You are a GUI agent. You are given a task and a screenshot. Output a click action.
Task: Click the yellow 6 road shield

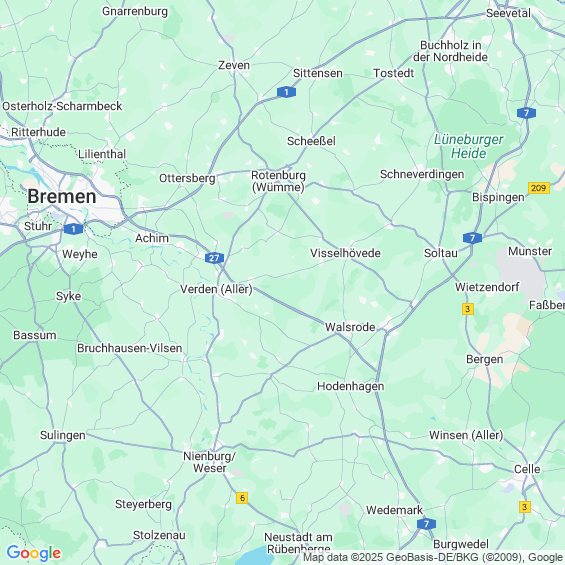(242, 498)
